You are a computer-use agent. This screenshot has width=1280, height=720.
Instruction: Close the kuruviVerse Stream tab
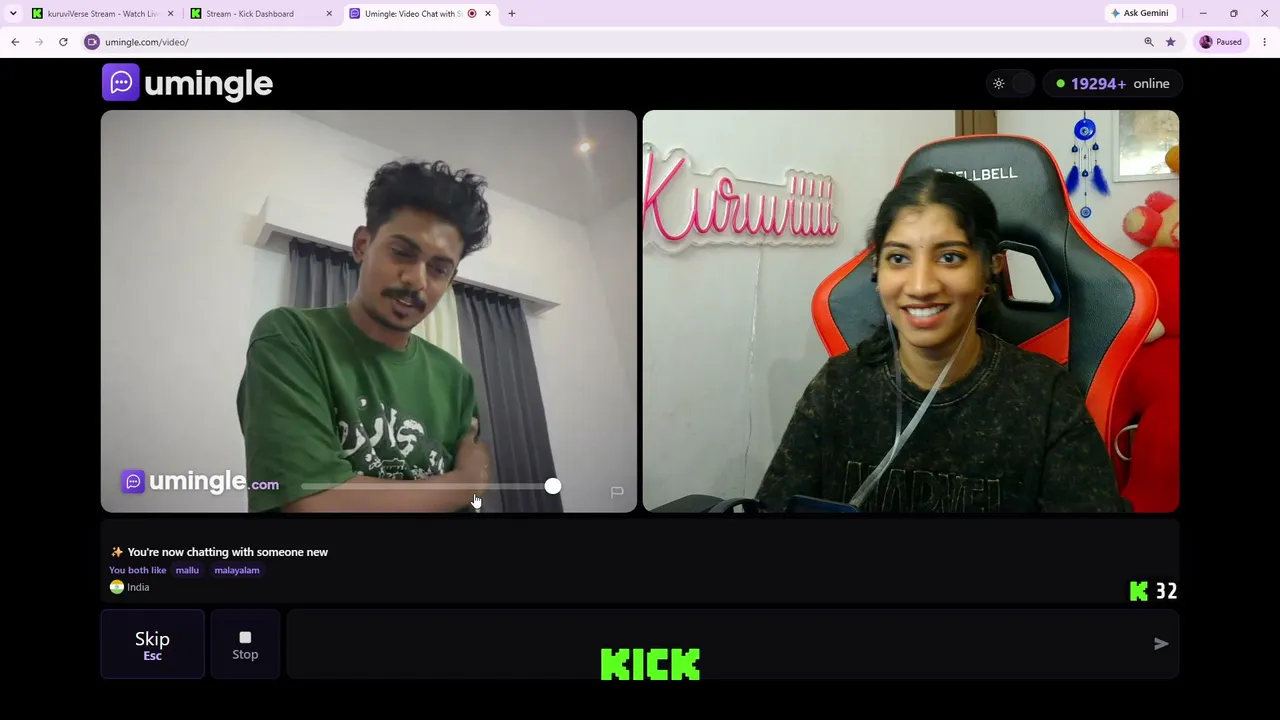171,14
